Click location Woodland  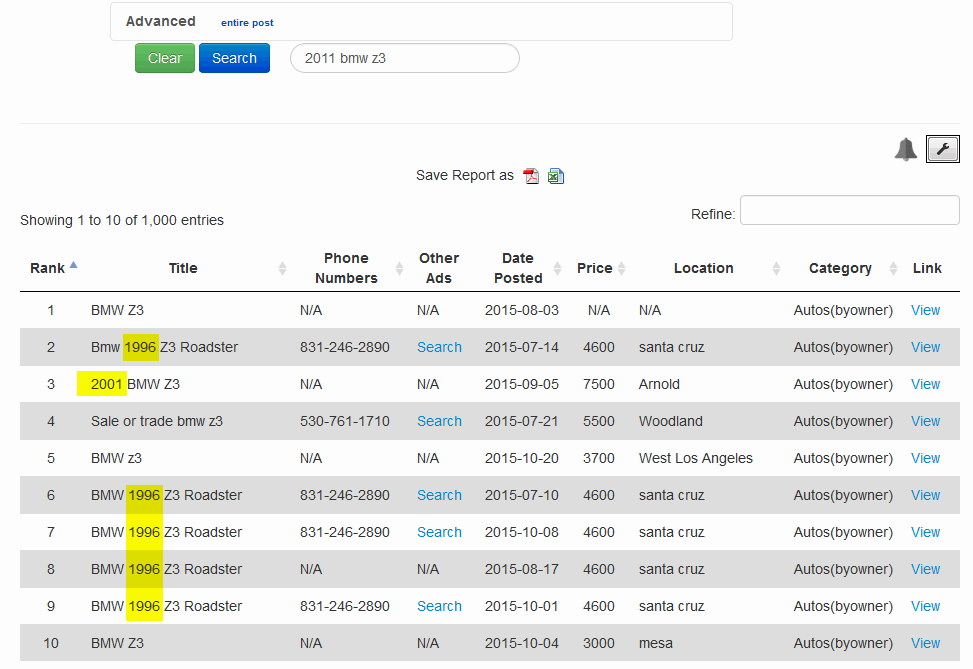[671, 421]
